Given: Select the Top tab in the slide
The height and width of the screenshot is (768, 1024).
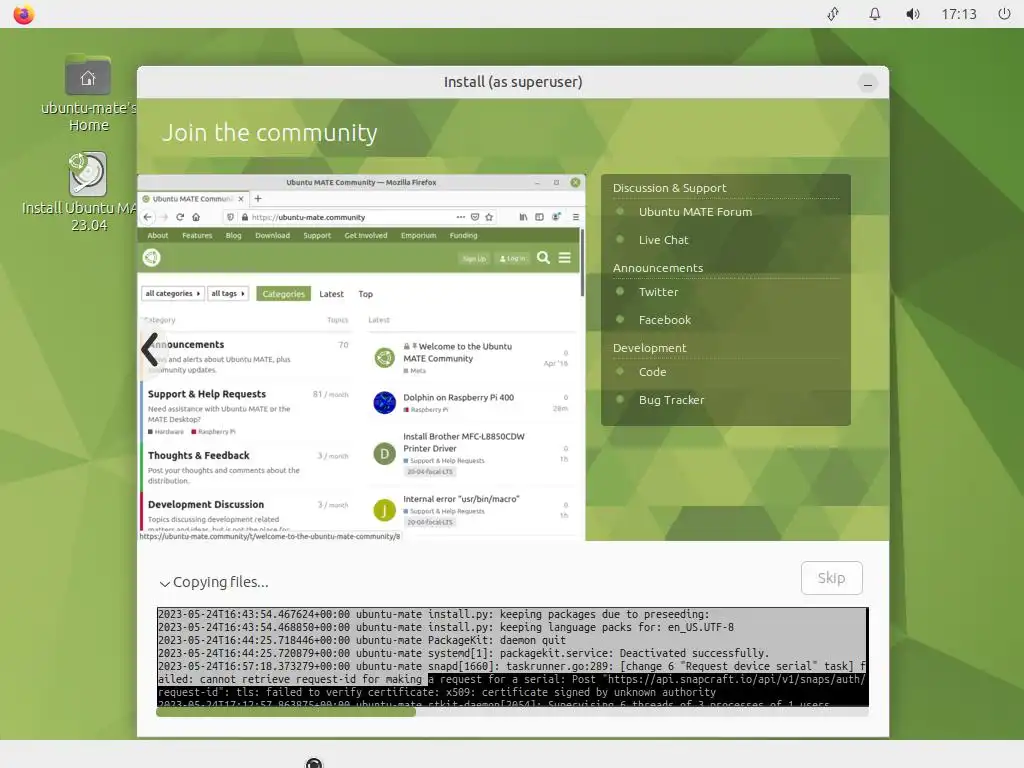Looking at the screenshot, I should pyautogui.click(x=366, y=294).
